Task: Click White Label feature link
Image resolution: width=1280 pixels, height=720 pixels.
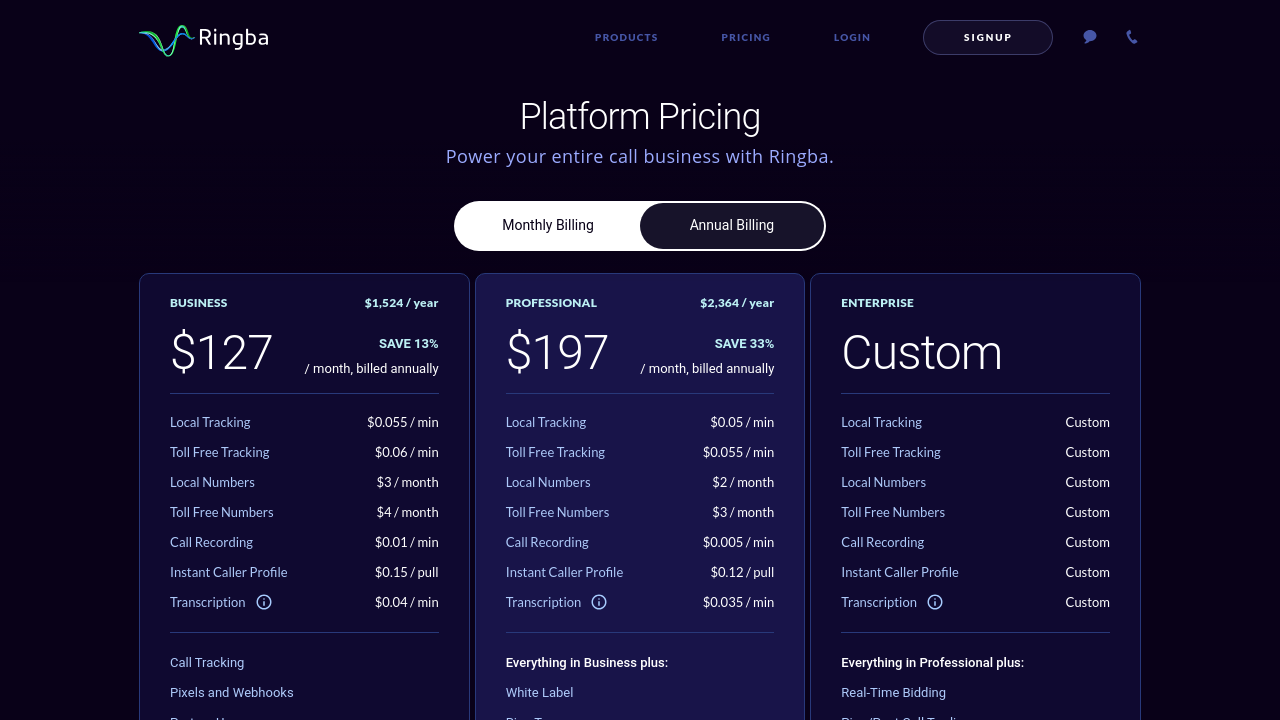Action: click(539, 692)
